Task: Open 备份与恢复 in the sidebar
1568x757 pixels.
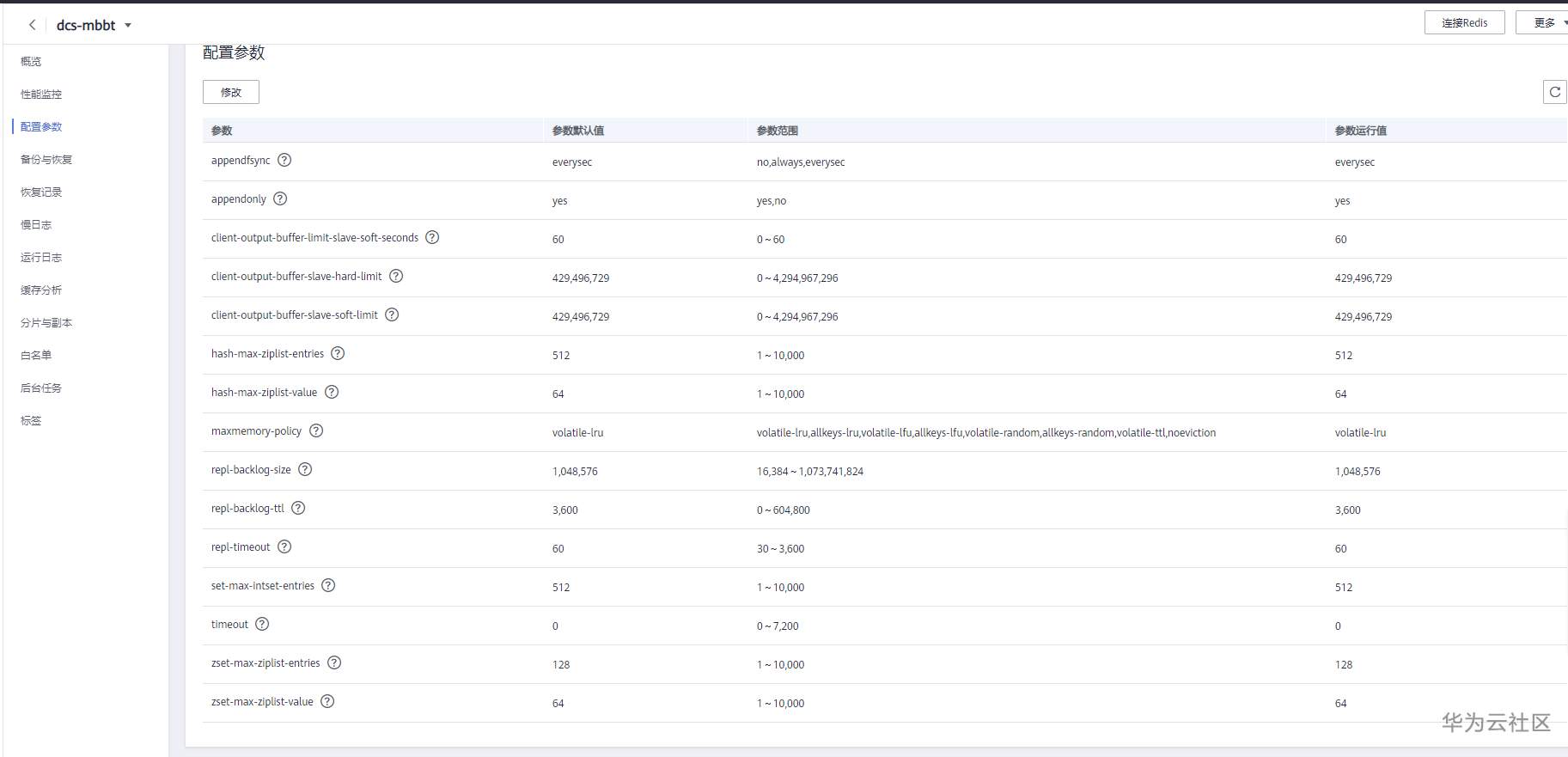Action: (46, 159)
